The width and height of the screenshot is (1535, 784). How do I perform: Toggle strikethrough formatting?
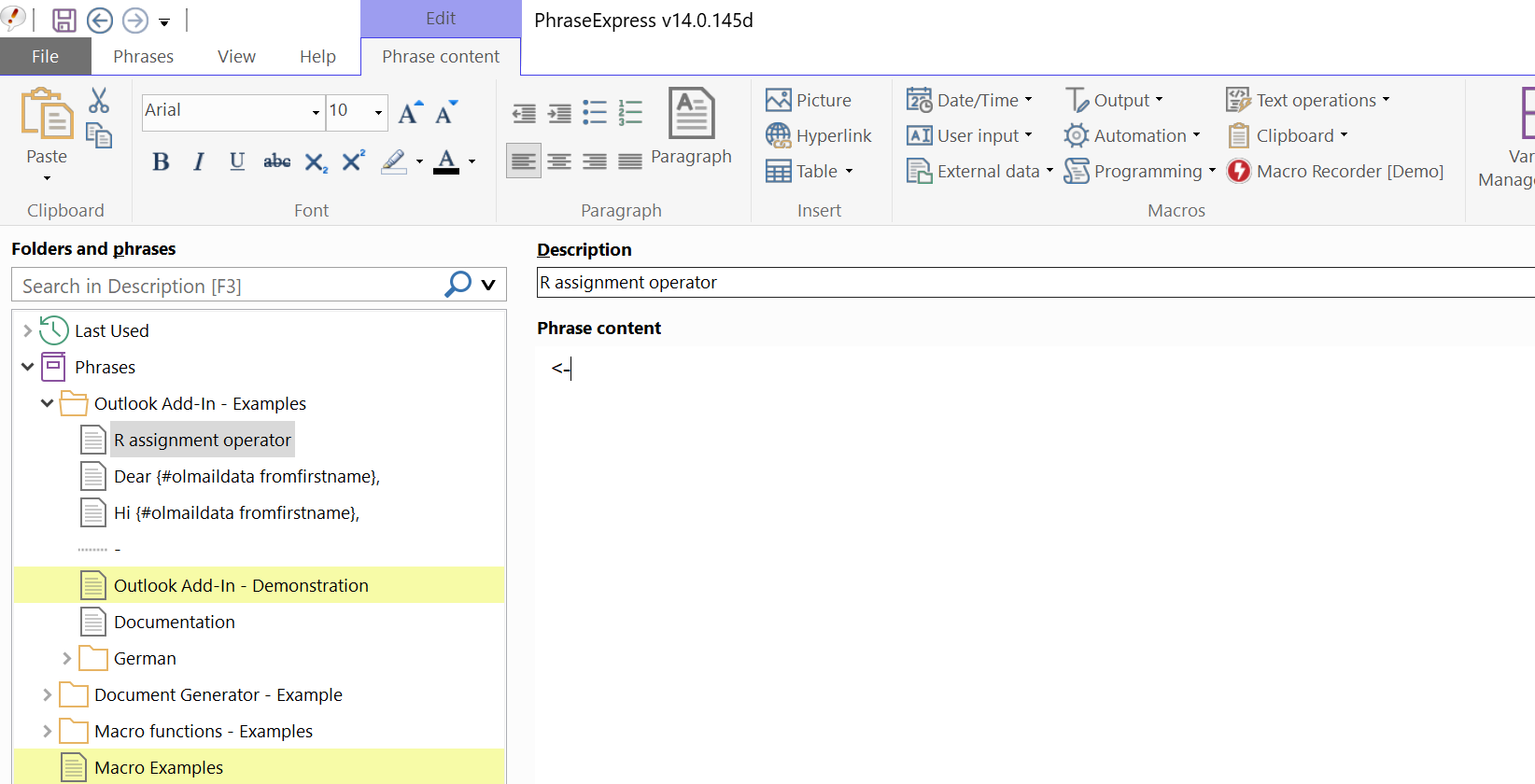point(276,161)
